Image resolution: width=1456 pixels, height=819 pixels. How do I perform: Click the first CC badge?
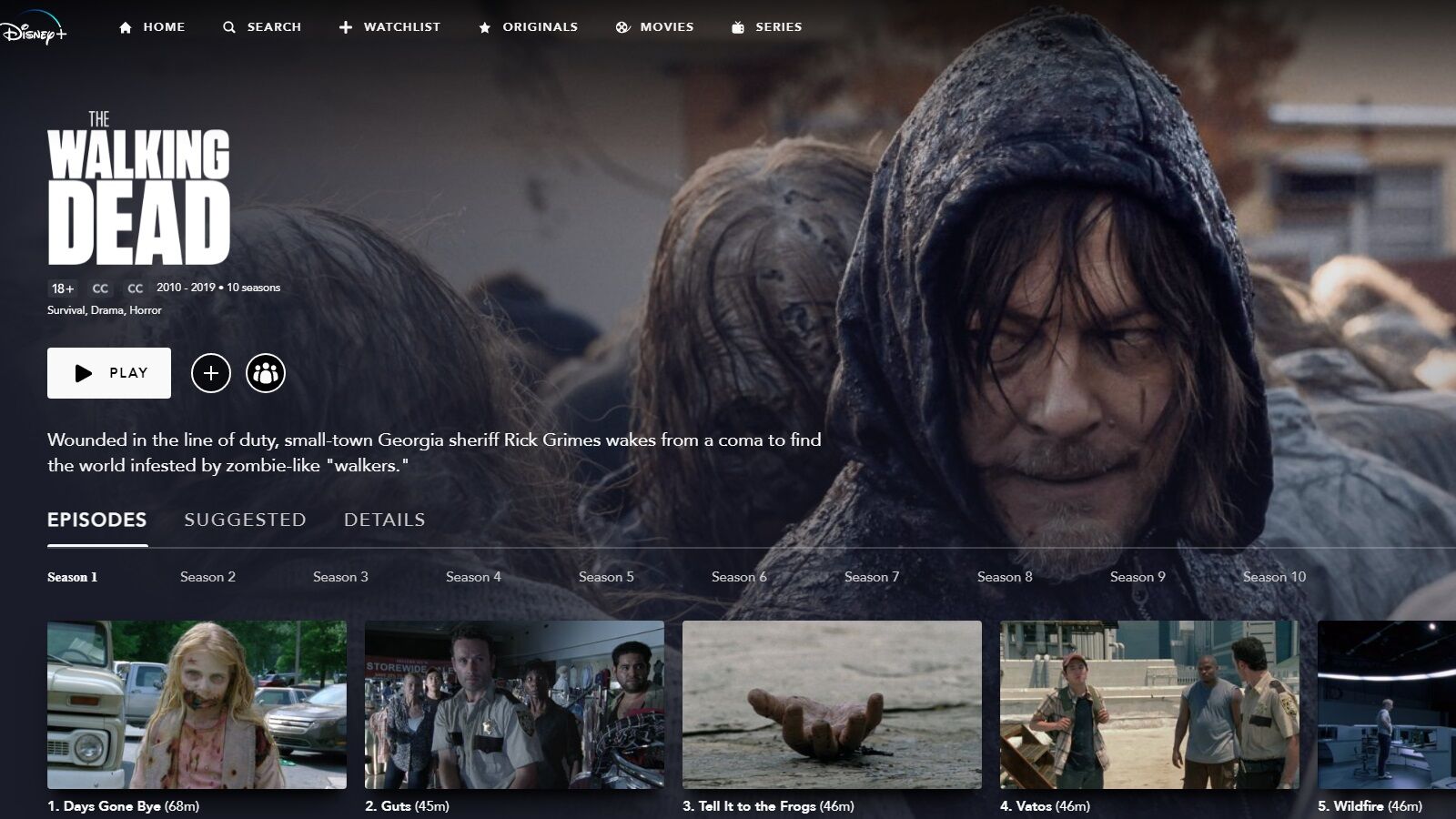pyautogui.click(x=100, y=288)
